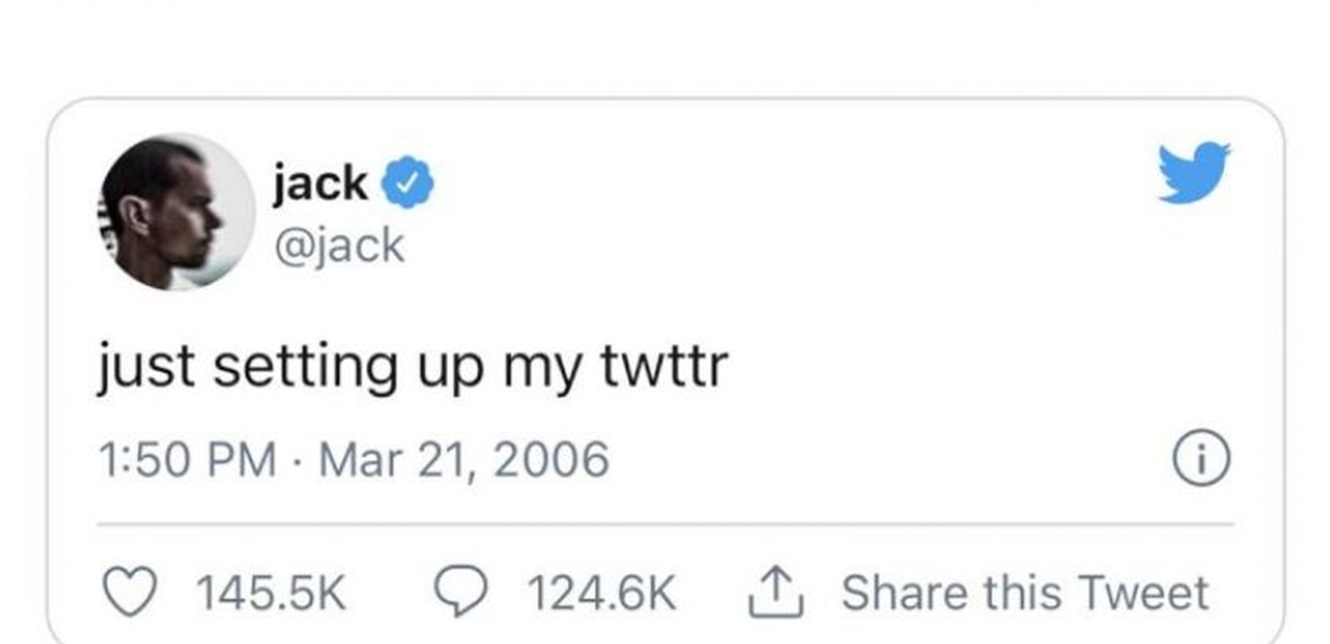This screenshot has height=644, width=1330.
Task: Open jack's profile picture
Action: click(177, 212)
